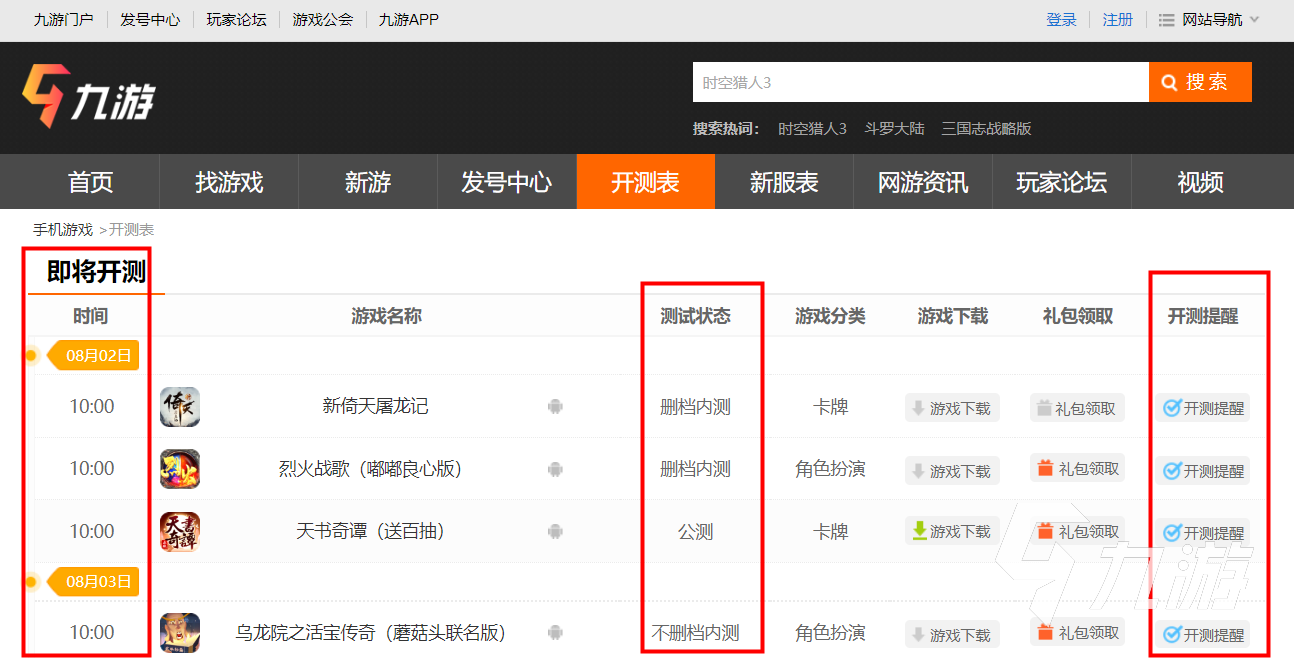Open the 视频 nav tab

pyautogui.click(x=1200, y=182)
